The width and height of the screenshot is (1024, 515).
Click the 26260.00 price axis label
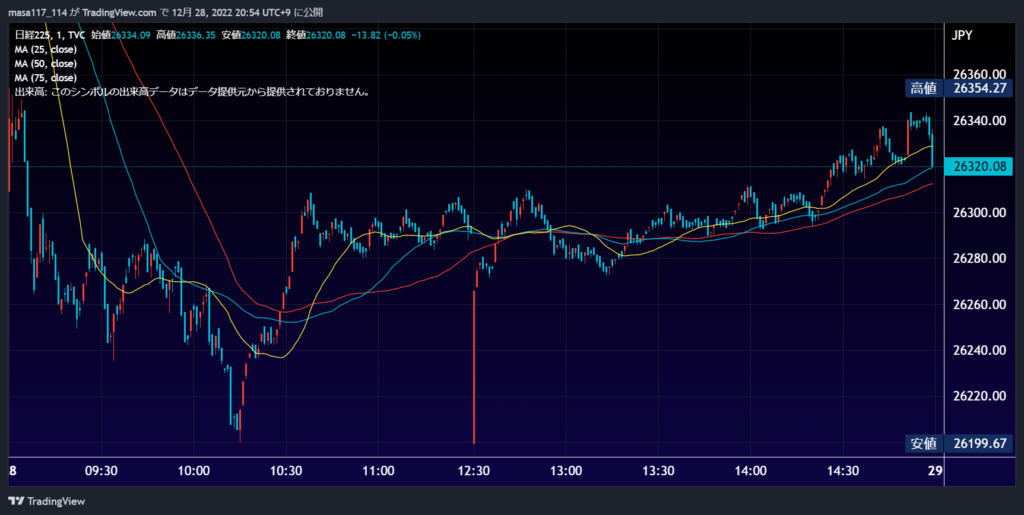coord(978,304)
